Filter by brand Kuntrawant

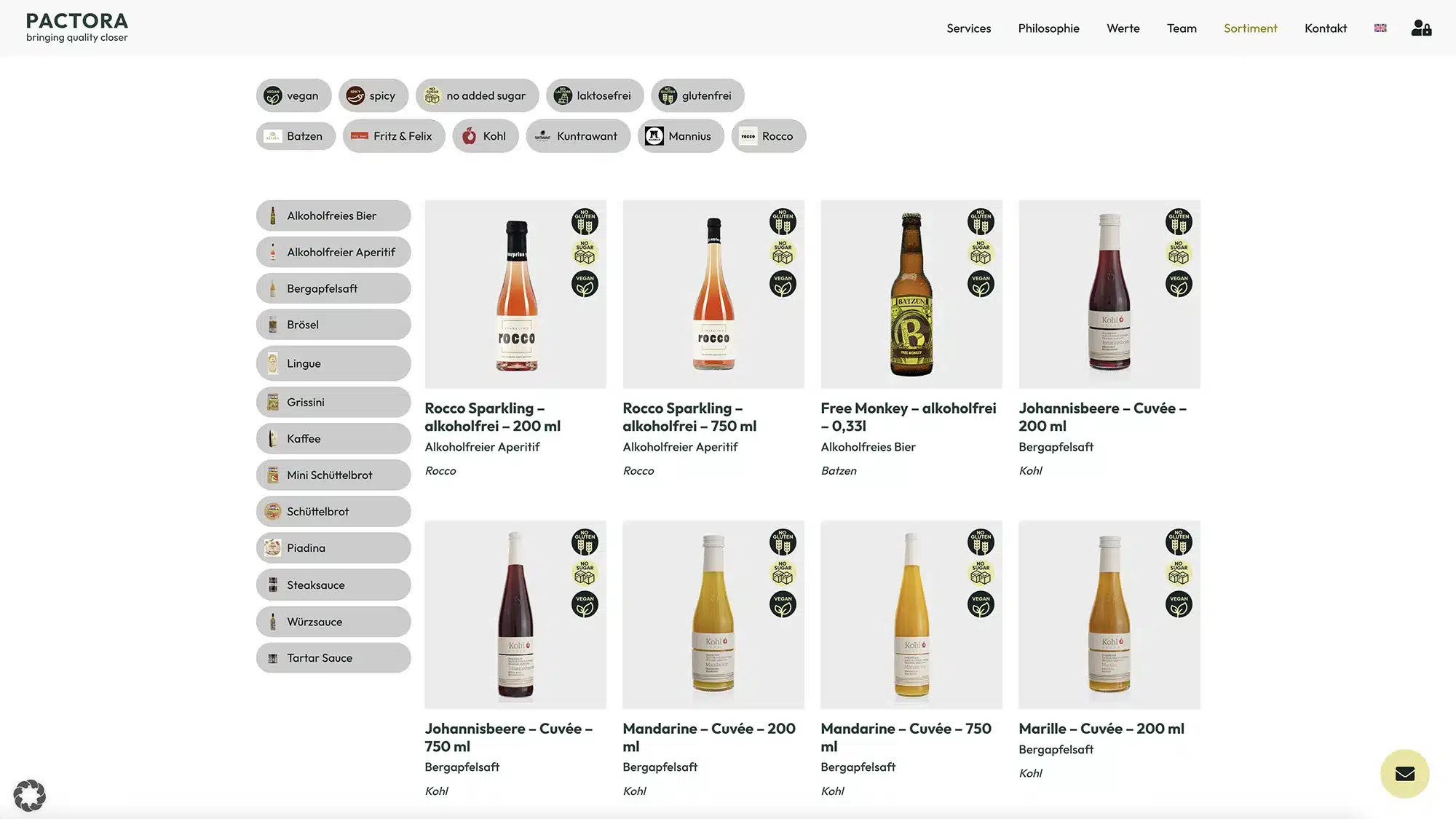click(x=578, y=136)
